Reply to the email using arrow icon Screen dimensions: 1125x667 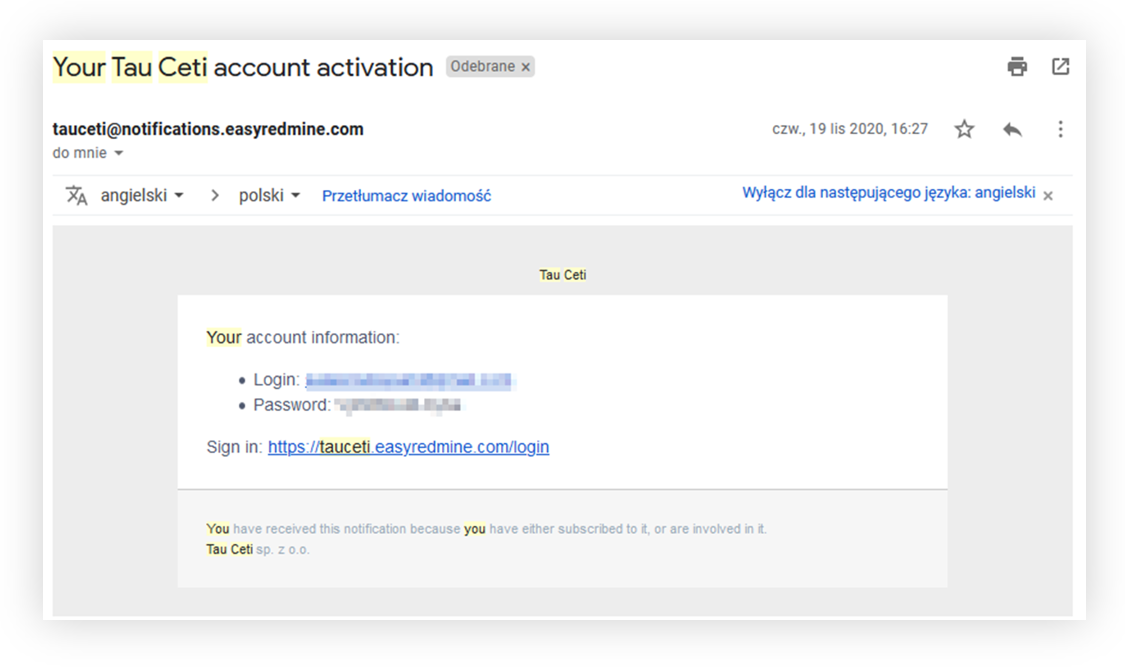1012,129
